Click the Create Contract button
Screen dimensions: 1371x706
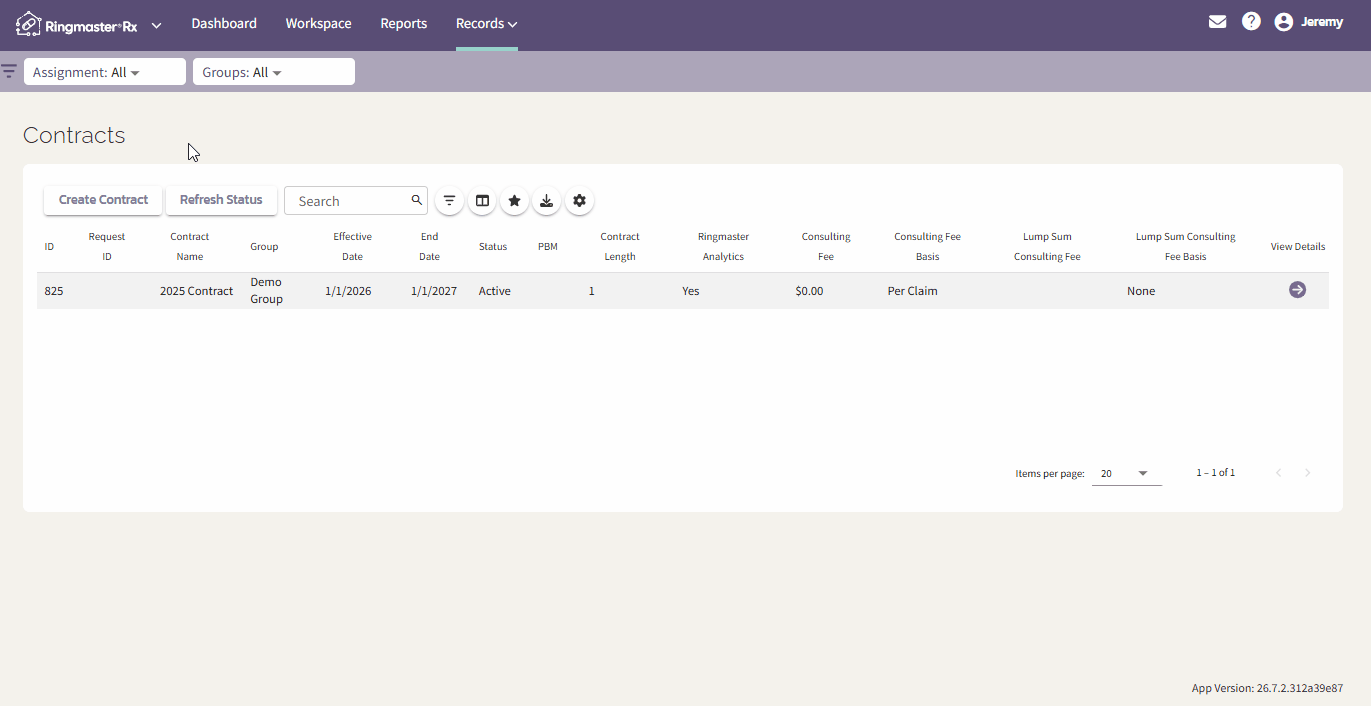pos(103,200)
